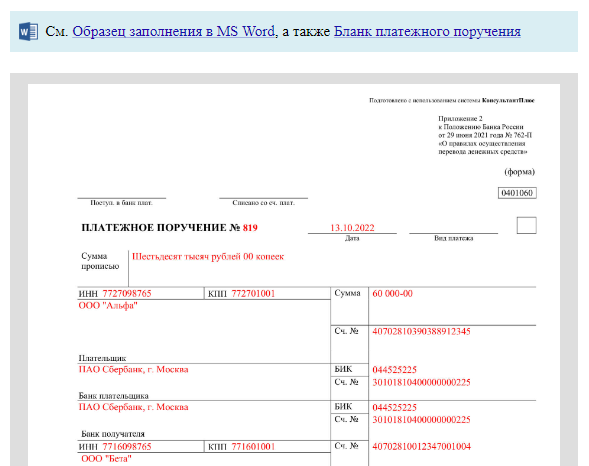Click label Поступ. в банк плат.
589x466 pixels.
click(x=121, y=203)
